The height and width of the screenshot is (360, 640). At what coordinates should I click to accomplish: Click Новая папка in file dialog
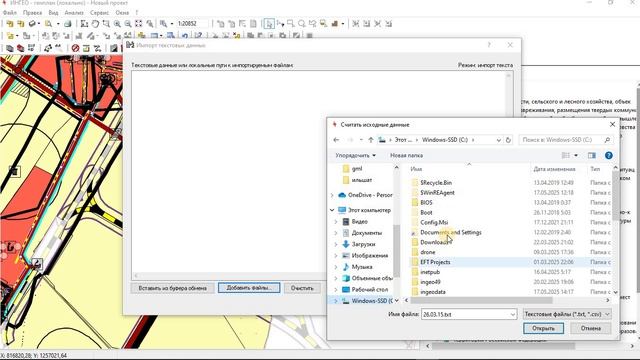click(406, 156)
